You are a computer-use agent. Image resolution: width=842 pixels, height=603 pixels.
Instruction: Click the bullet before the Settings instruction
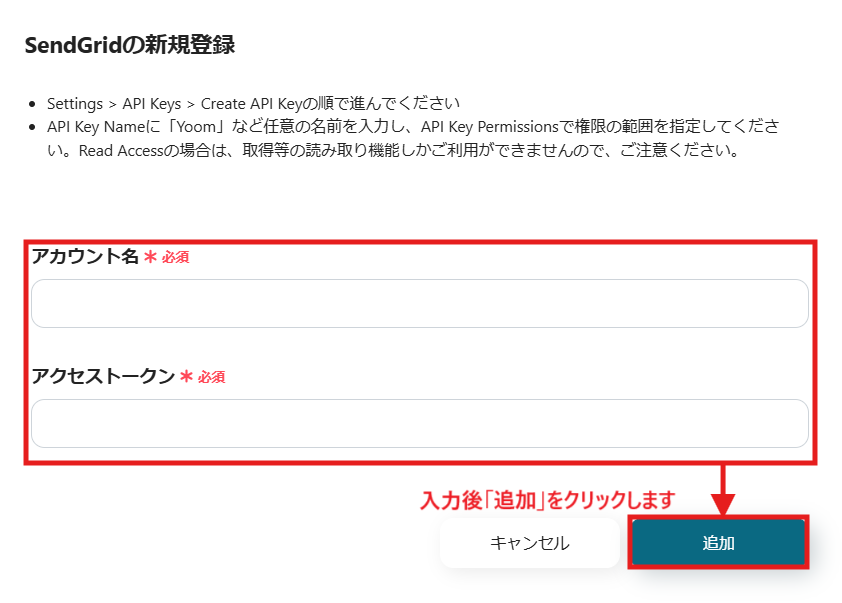click(33, 104)
